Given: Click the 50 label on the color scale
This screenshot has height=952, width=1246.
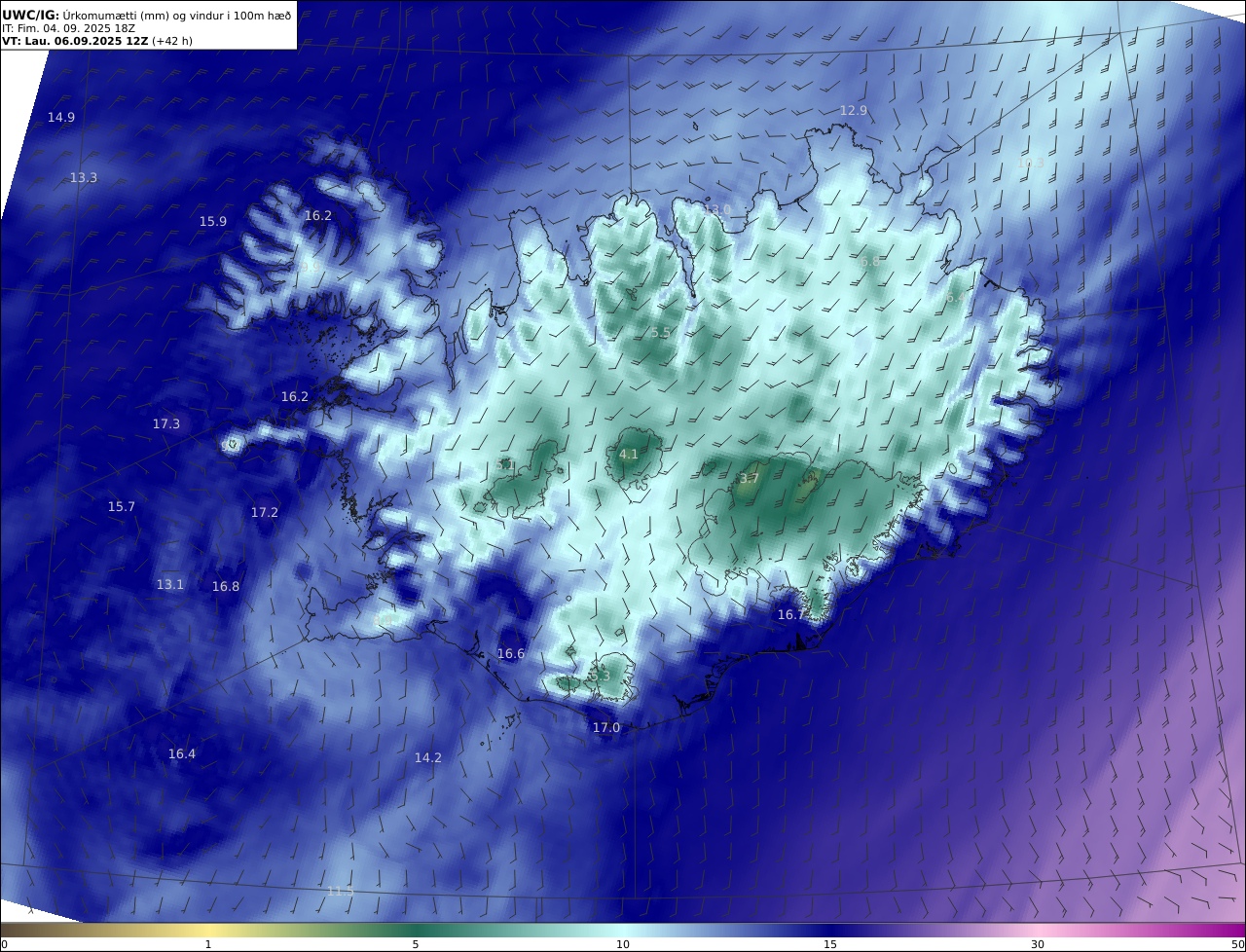Looking at the screenshot, I should click(1237, 944).
